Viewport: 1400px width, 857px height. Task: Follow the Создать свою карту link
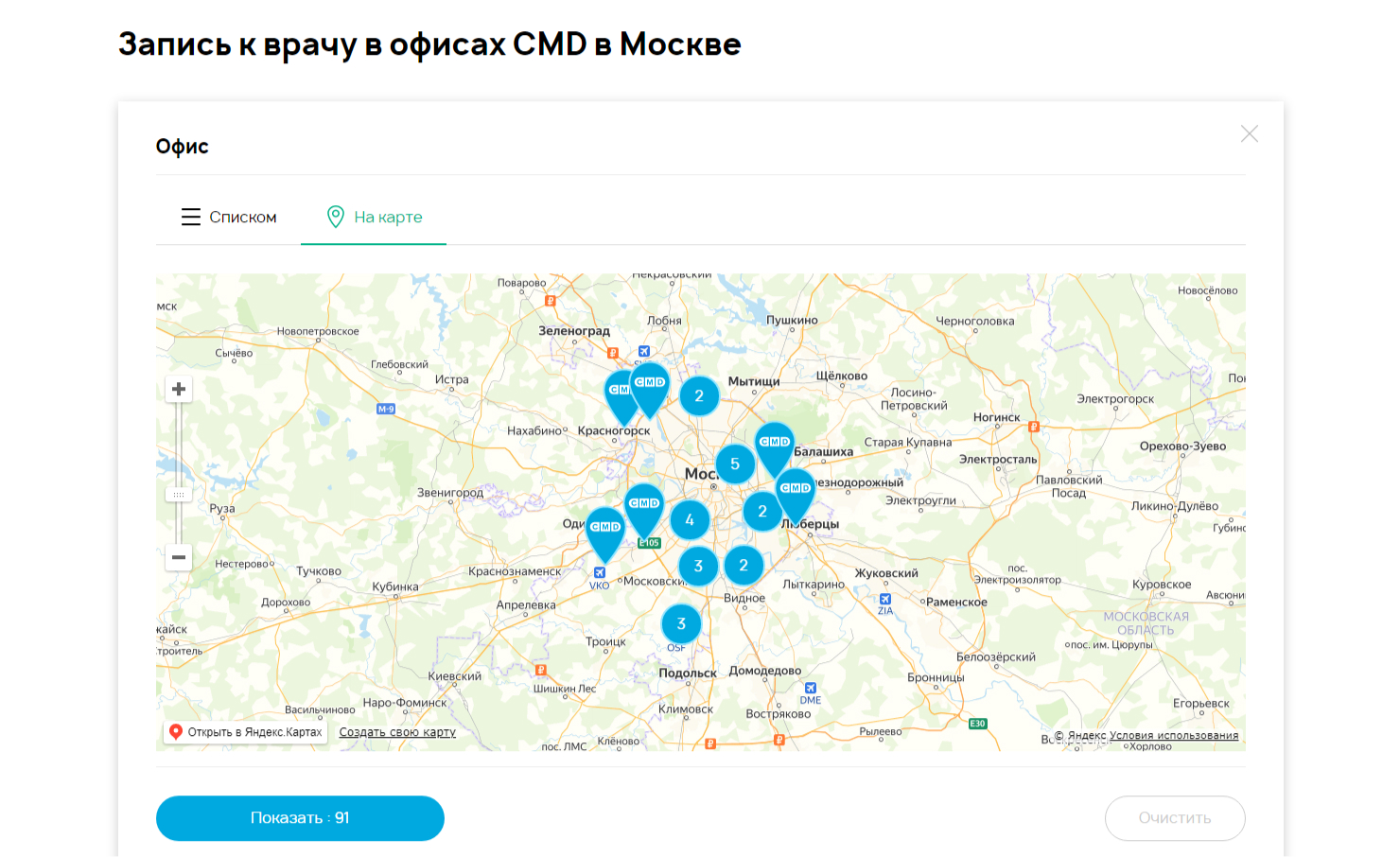(x=397, y=732)
